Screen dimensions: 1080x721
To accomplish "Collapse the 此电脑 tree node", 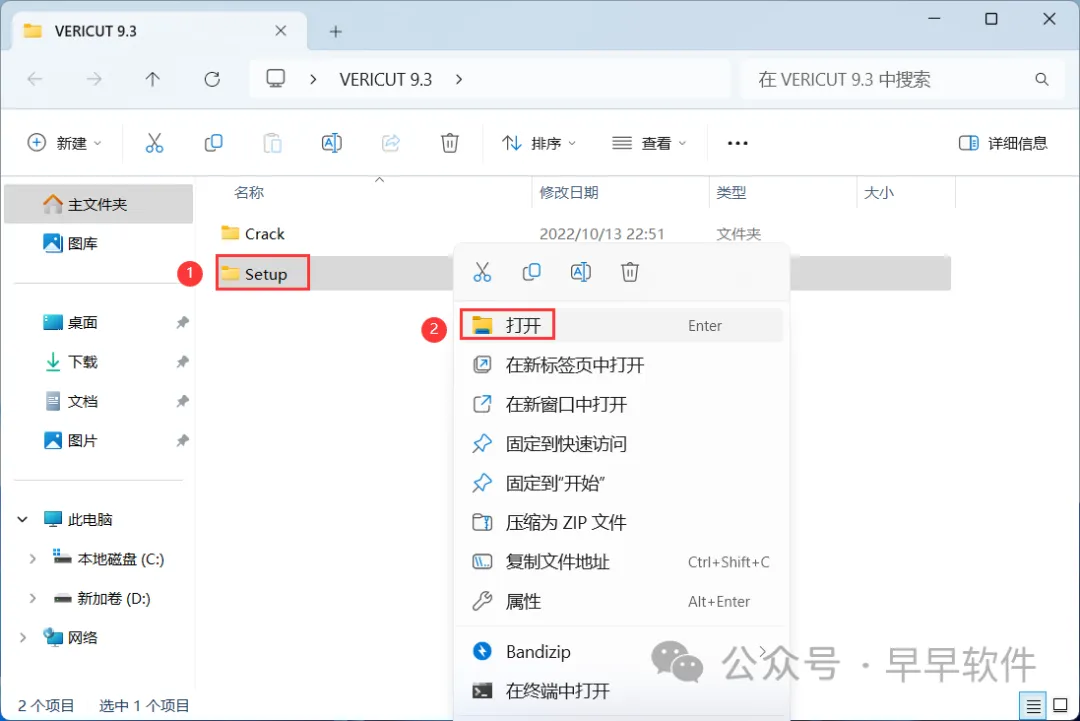I will 23,519.
